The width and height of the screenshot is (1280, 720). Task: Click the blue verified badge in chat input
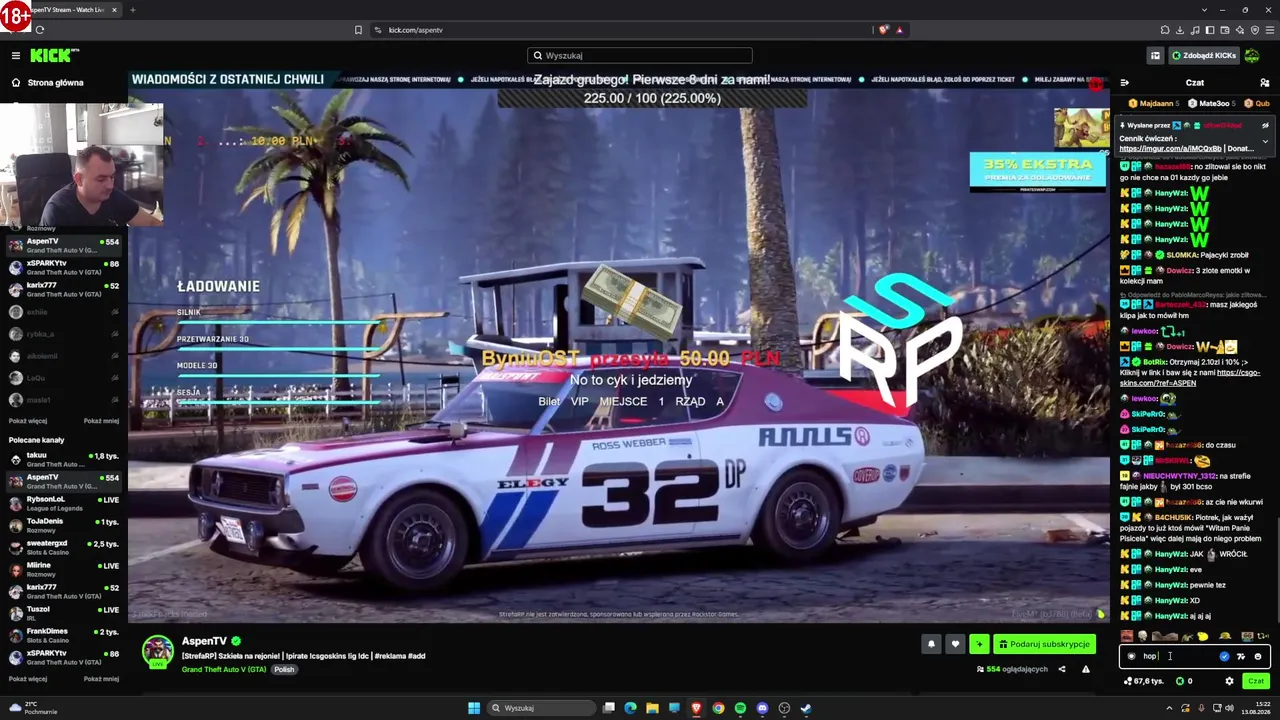1224,657
